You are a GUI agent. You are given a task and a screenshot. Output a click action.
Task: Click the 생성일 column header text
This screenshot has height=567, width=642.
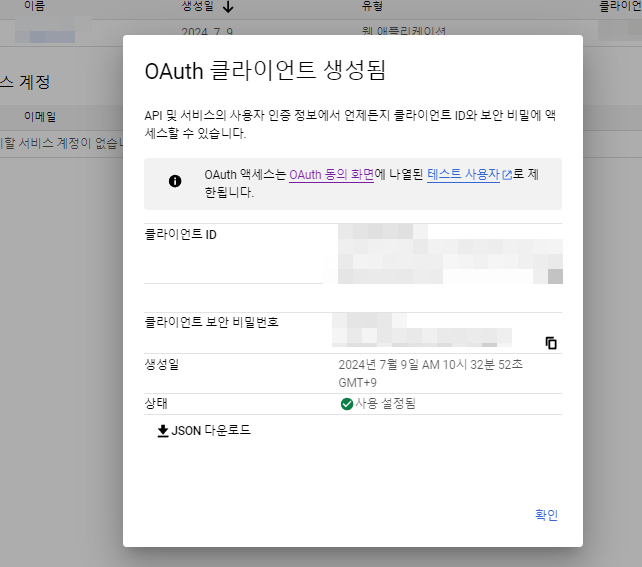point(198,6)
